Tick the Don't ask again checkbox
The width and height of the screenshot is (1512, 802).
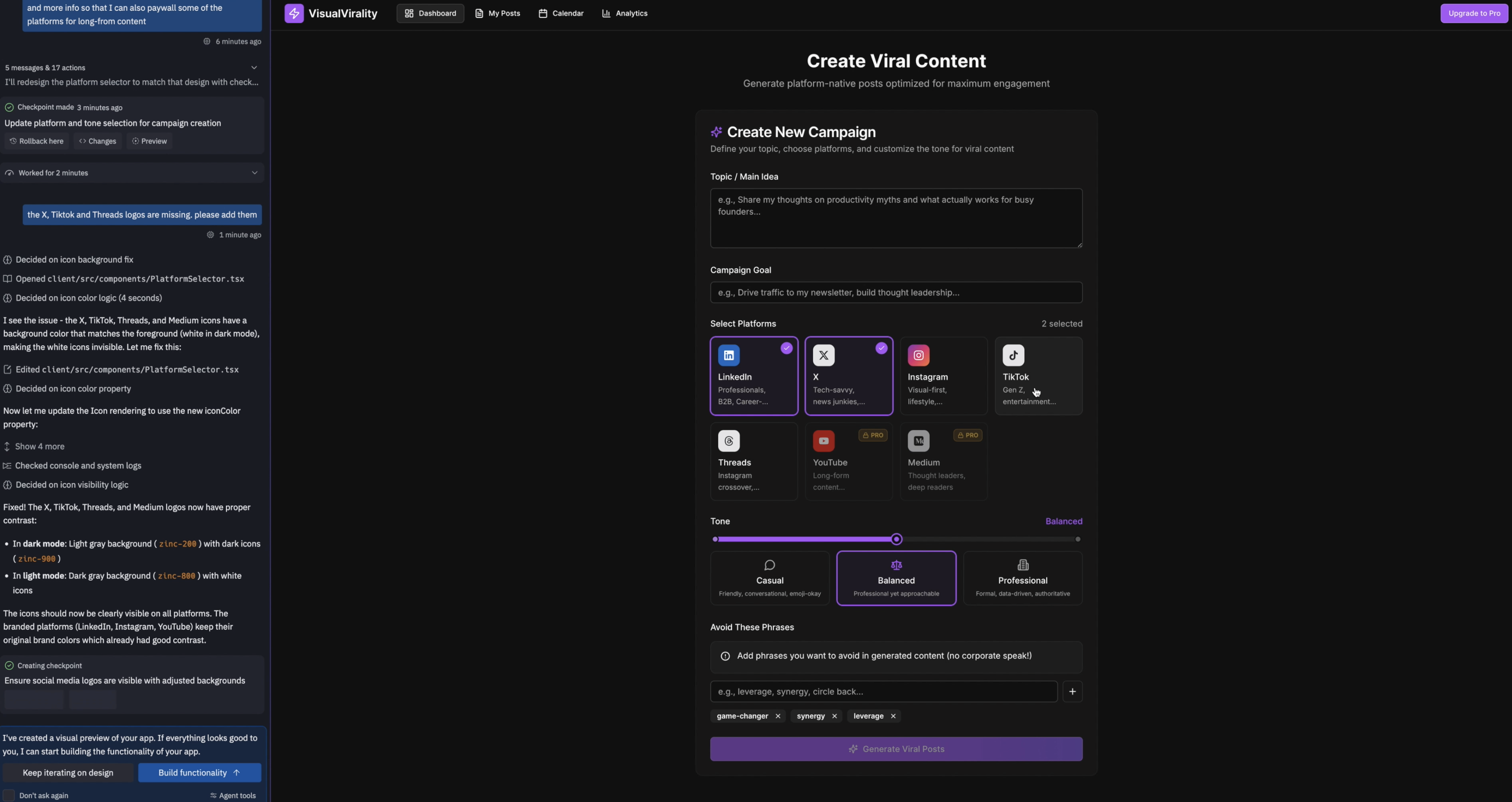(x=9, y=796)
